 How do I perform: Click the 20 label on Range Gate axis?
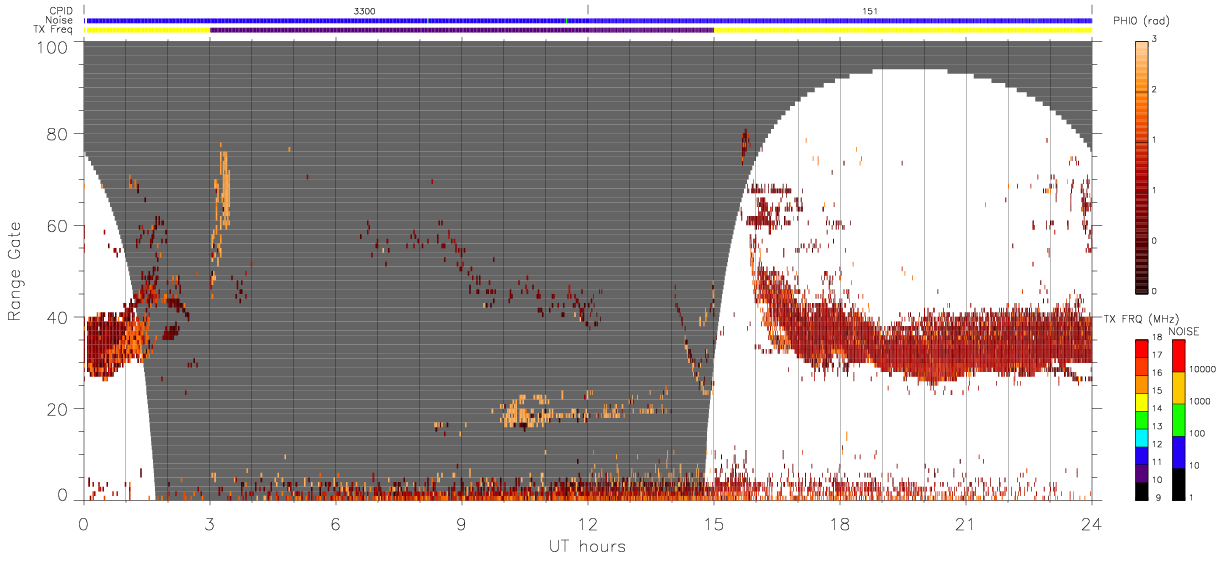[58, 409]
